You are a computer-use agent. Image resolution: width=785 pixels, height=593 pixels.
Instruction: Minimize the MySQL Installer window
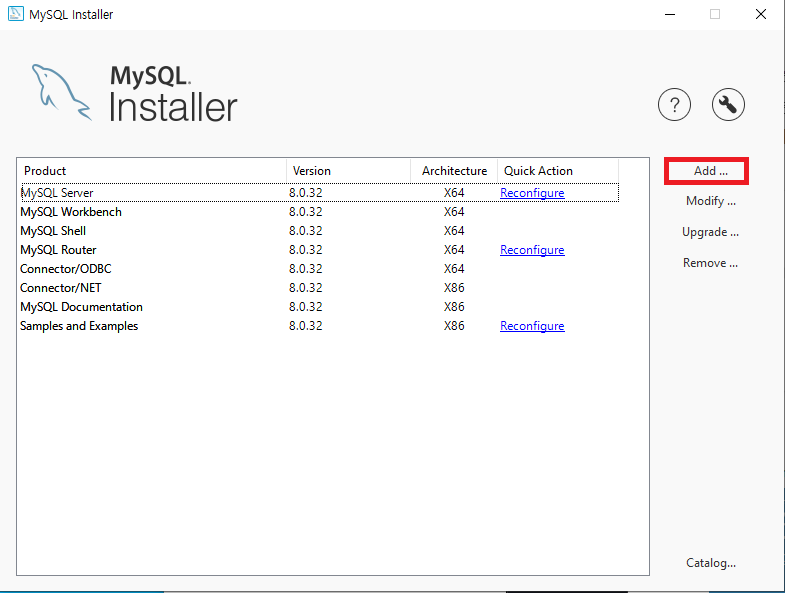point(670,14)
